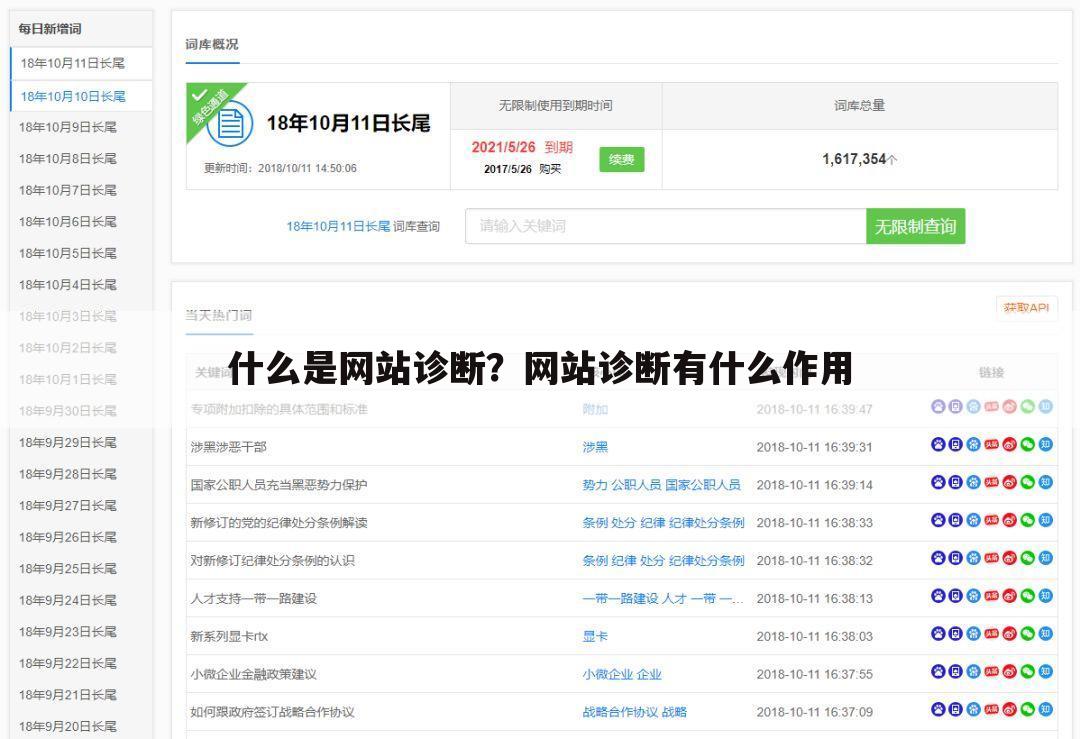Select 18年10月10日长尾 in the sidebar
This screenshot has height=739, width=1080.
[x=73, y=96]
